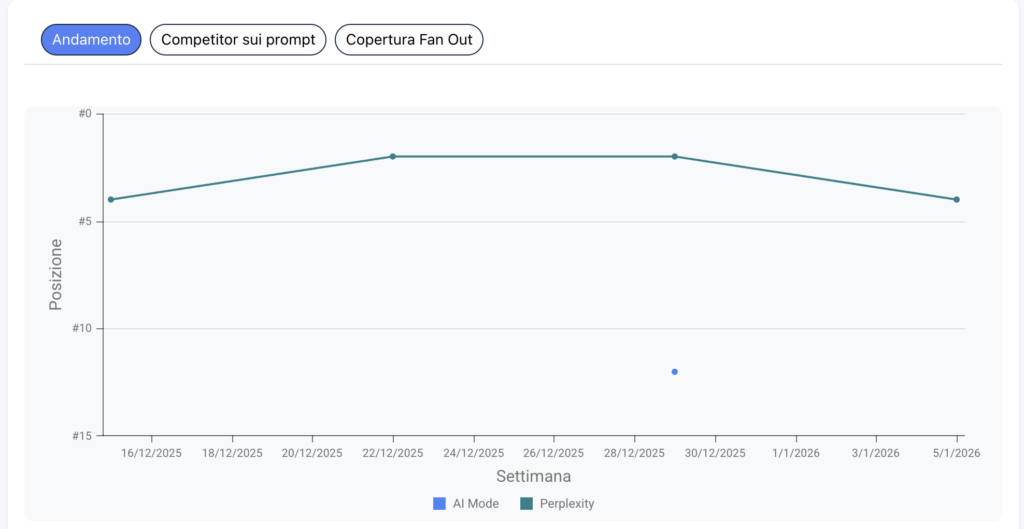
Task: Click the blue AI Mode legend square
Action: 439,504
